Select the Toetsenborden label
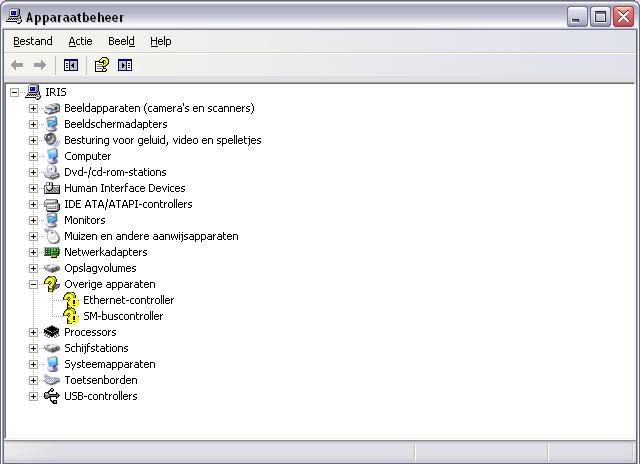Viewport: 640px width, 464px height. pos(101,380)
